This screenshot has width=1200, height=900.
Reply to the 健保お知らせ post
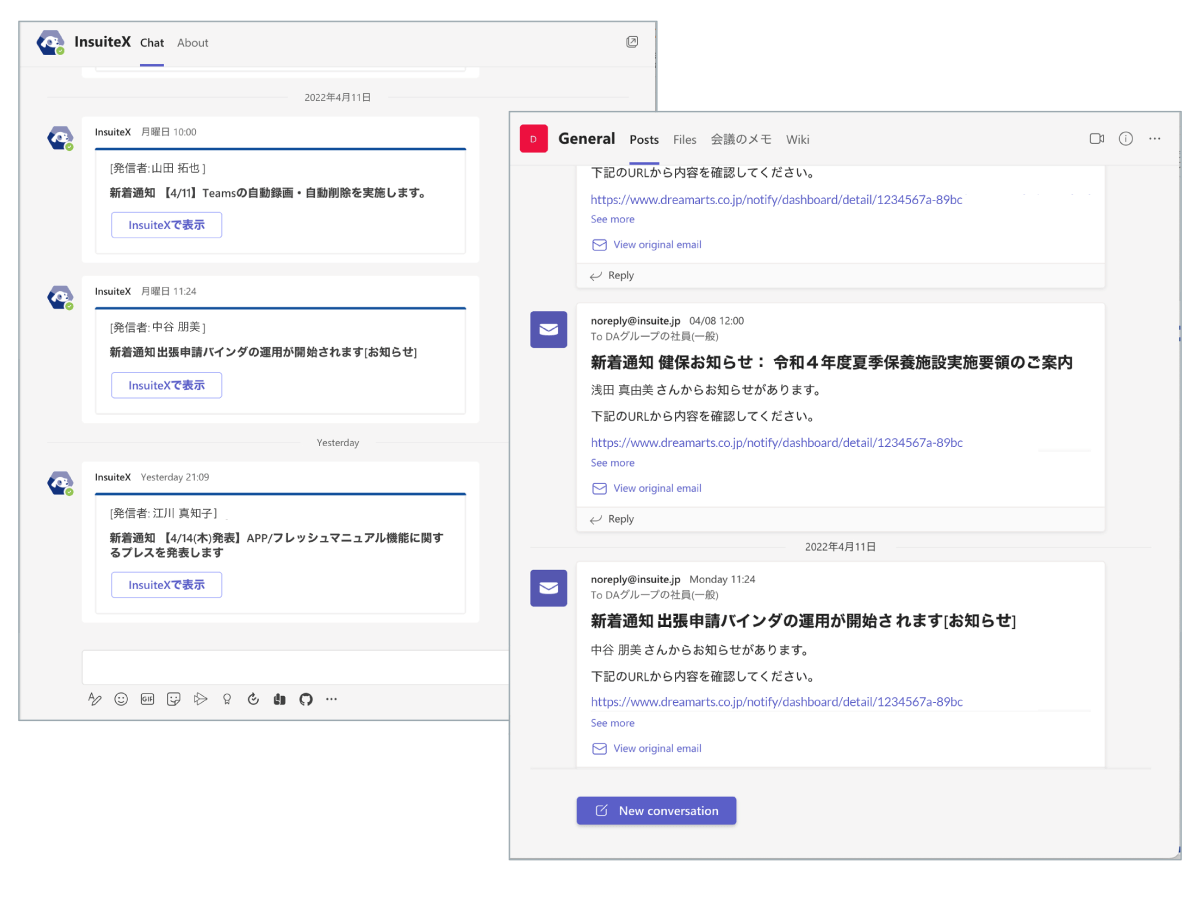612,519
